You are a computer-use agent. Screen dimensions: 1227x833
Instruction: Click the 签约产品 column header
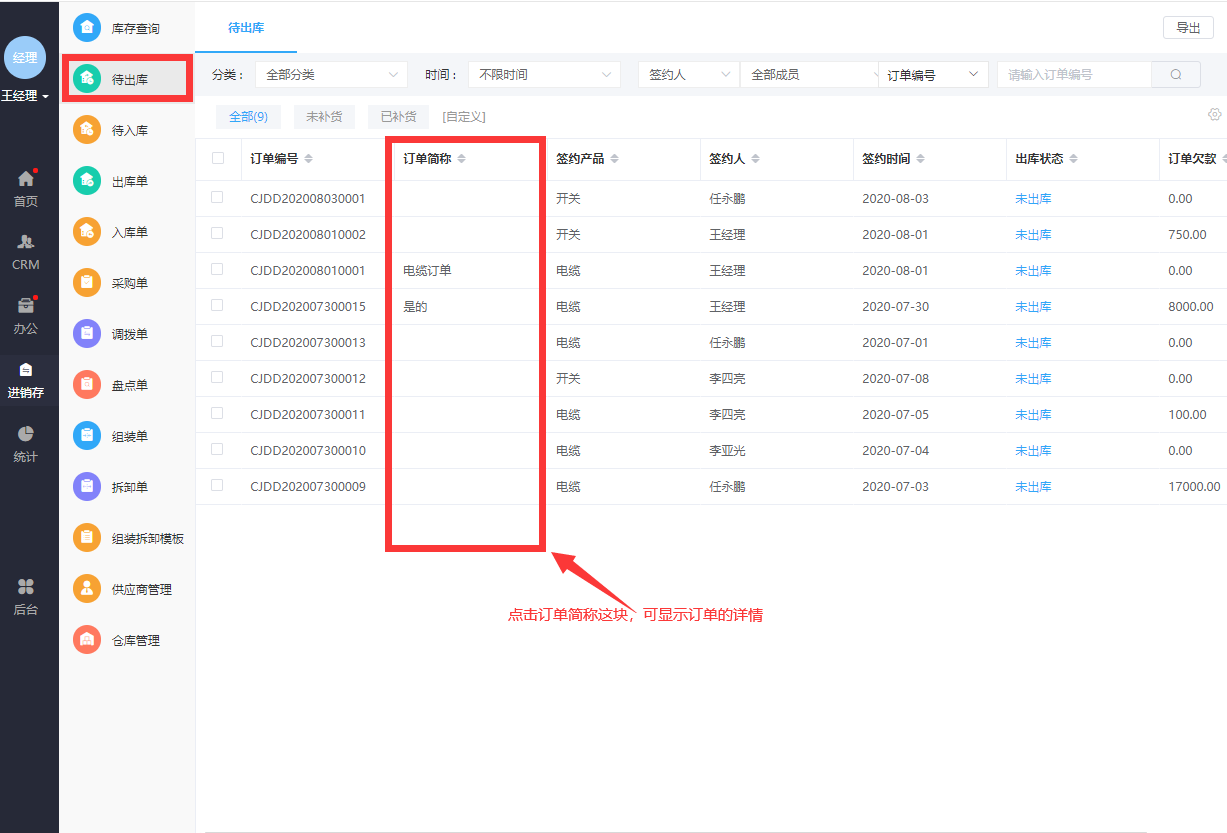click(580, 159)
